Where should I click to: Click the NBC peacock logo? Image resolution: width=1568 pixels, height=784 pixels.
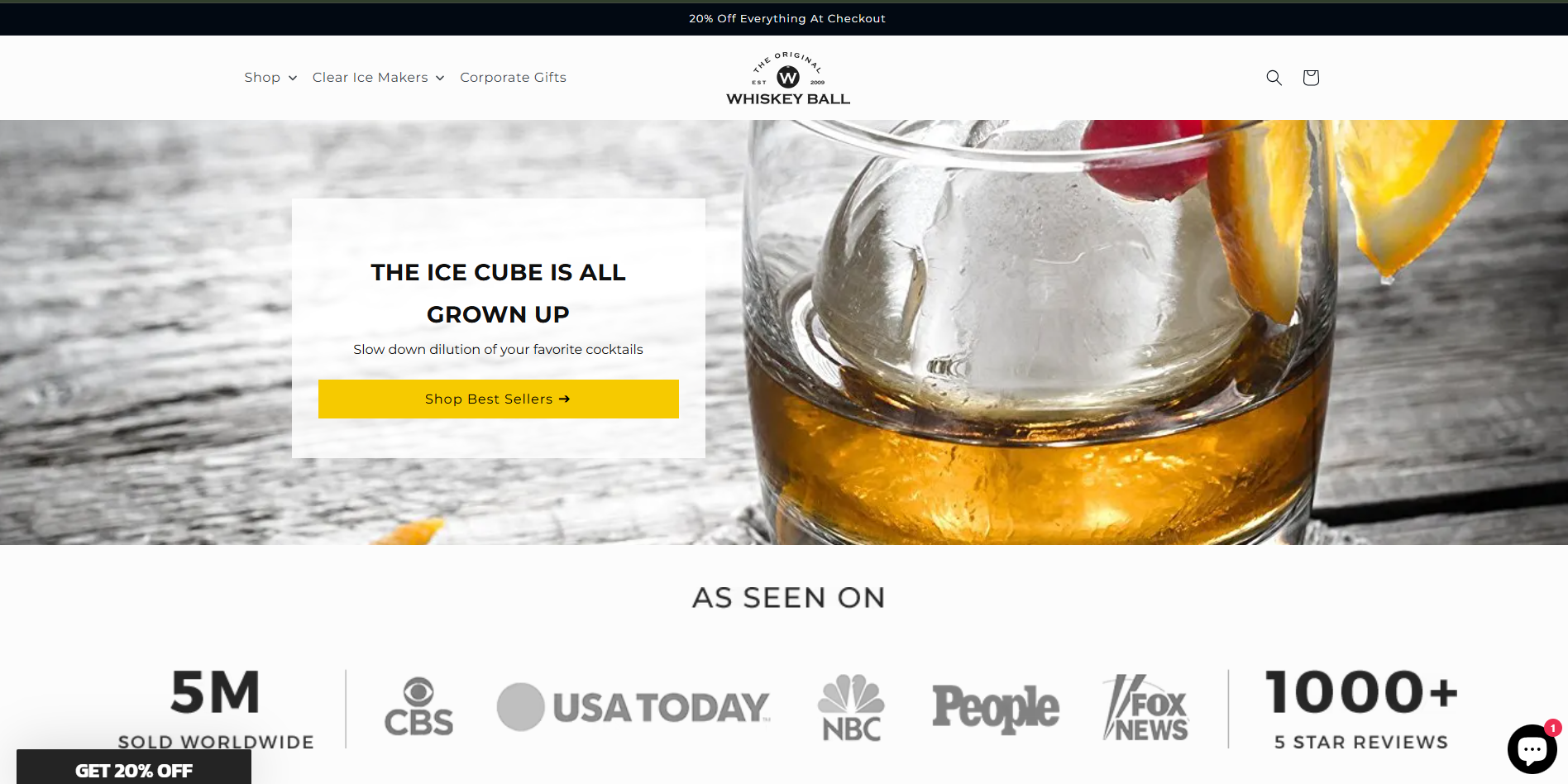[x=852, y=707]
